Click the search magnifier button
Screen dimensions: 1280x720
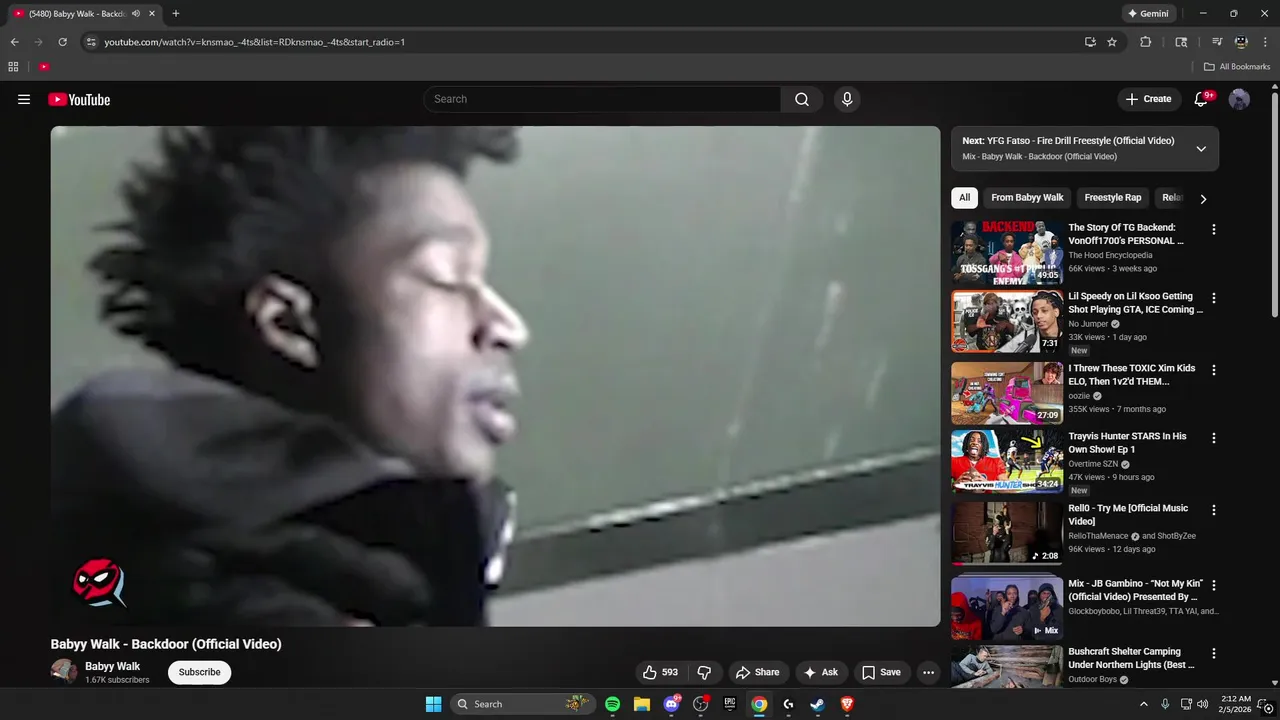(802, 99)
